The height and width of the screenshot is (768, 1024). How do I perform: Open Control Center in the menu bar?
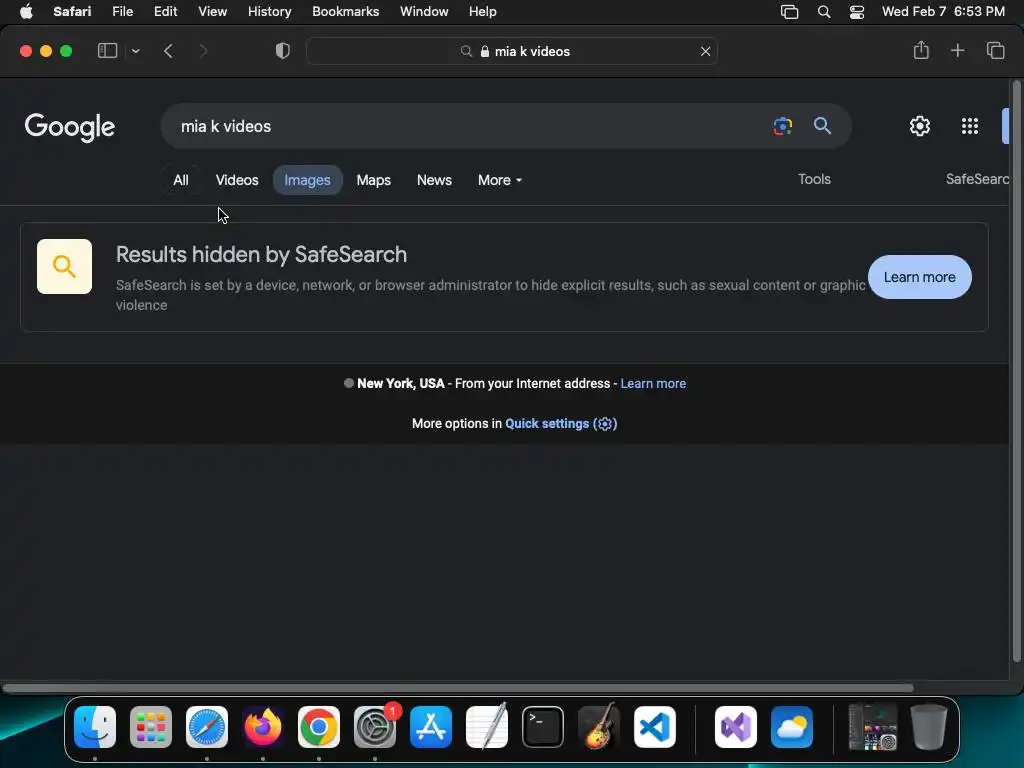point(857,12)
